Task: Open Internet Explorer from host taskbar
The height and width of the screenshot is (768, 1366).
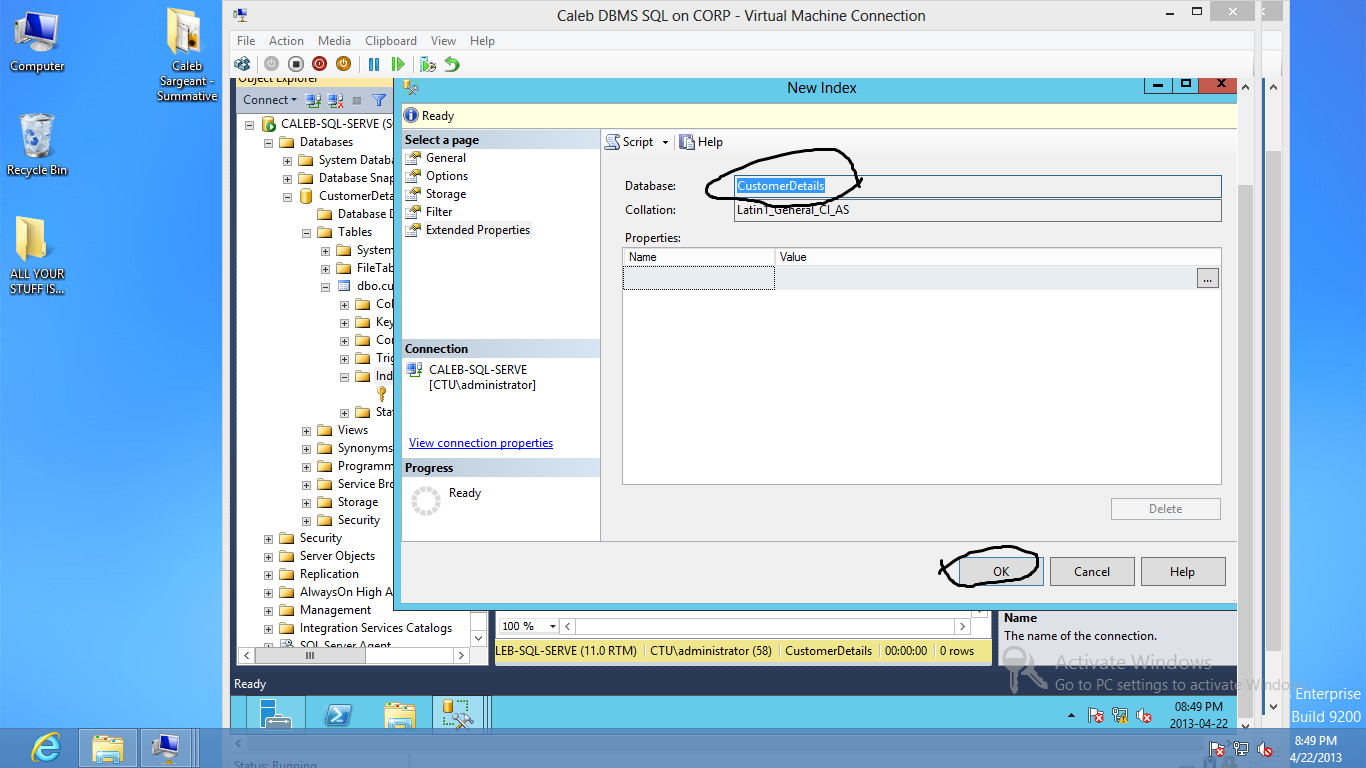Action: click(x=46, y=747)
